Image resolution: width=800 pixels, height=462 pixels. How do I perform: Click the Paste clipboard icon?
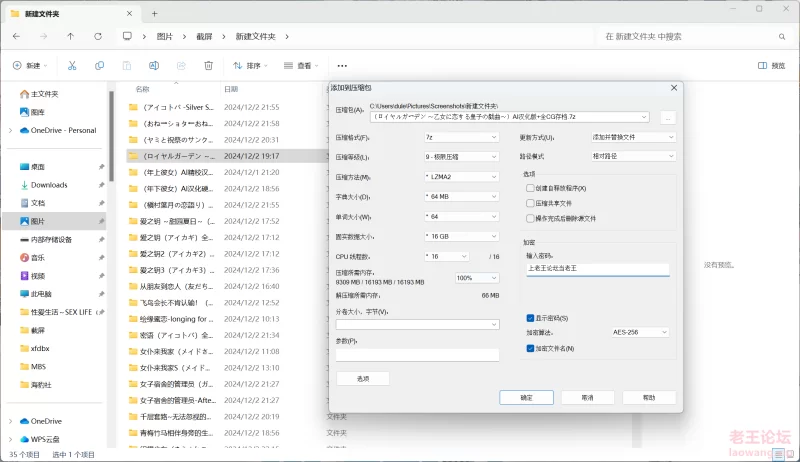coord(127,65)
